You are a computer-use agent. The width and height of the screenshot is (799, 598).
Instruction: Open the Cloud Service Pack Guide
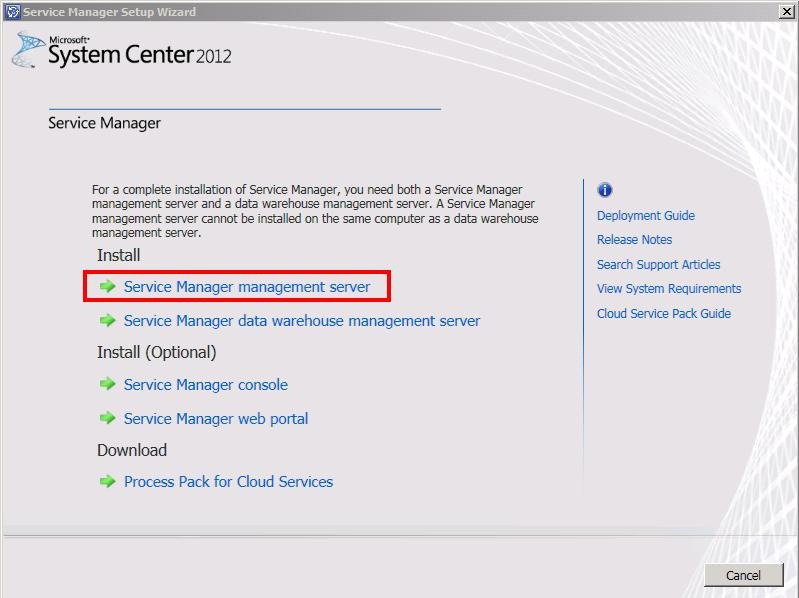pos(663,314)
